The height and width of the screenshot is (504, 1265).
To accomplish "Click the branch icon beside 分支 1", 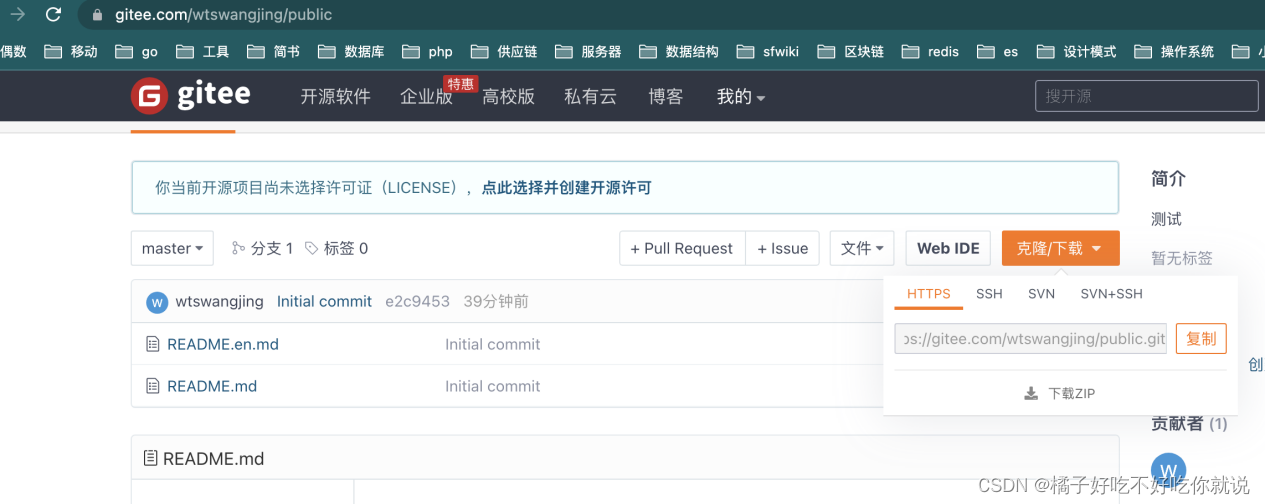I will click(x=238, y=248).
